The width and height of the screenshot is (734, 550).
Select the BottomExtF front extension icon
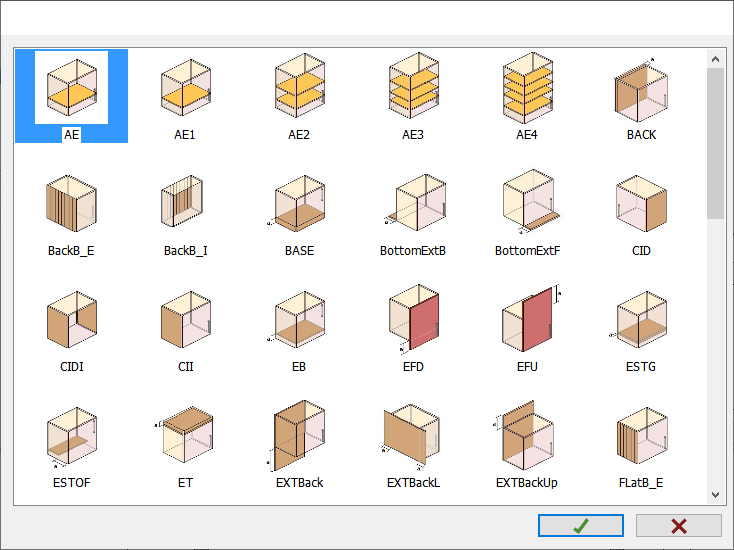tap(531, 202)
